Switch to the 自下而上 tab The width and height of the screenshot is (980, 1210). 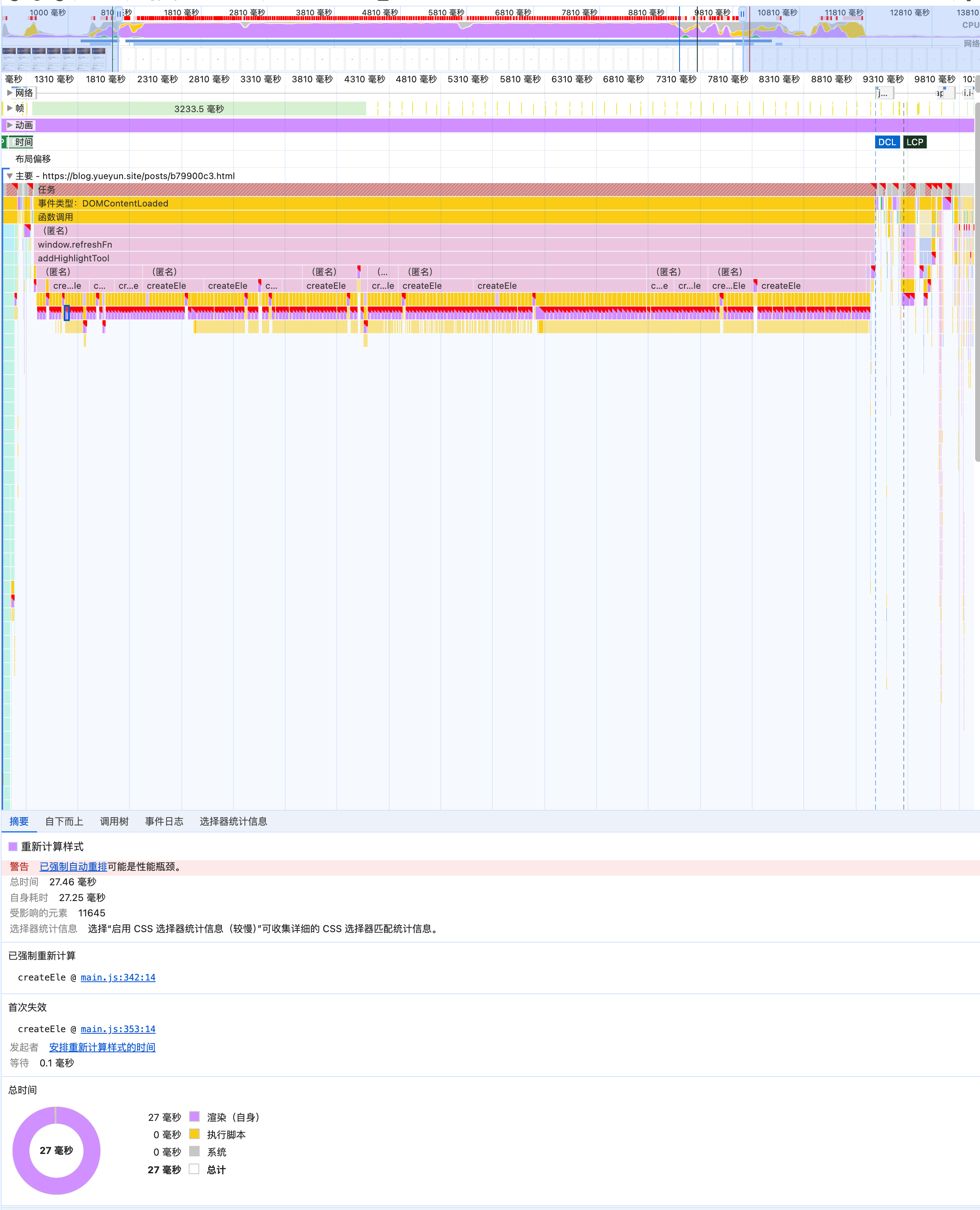click(64, 822)
